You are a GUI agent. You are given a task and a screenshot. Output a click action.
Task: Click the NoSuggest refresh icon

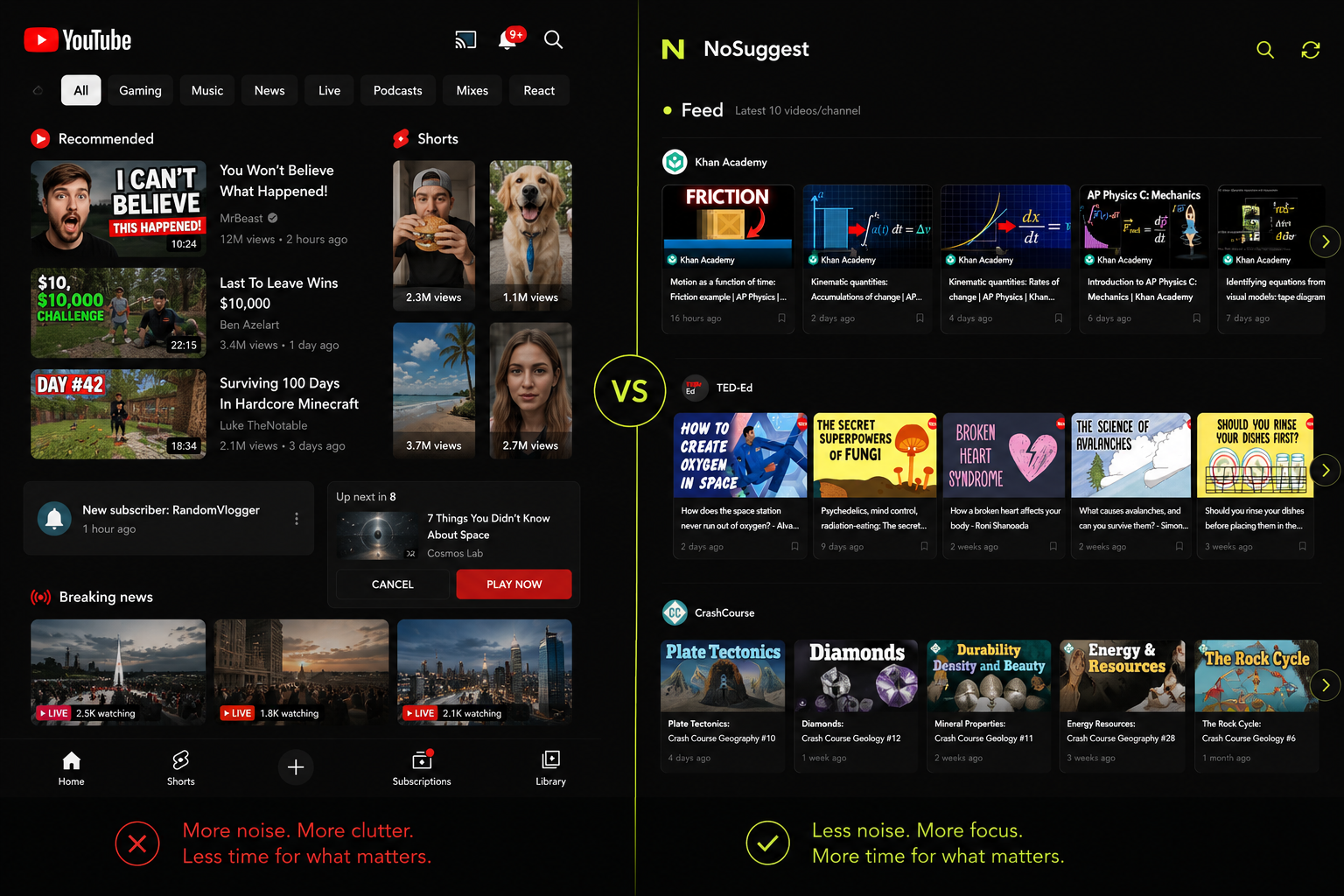(x=1310, y=50)
